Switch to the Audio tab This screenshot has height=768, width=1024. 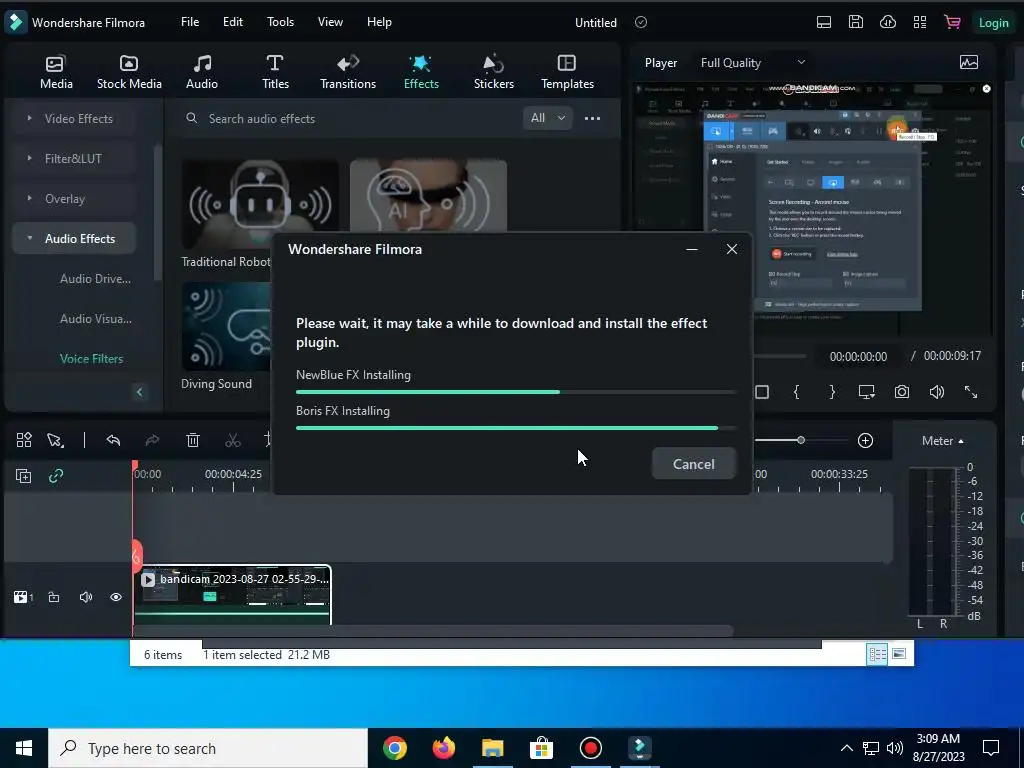coord(202,72)
